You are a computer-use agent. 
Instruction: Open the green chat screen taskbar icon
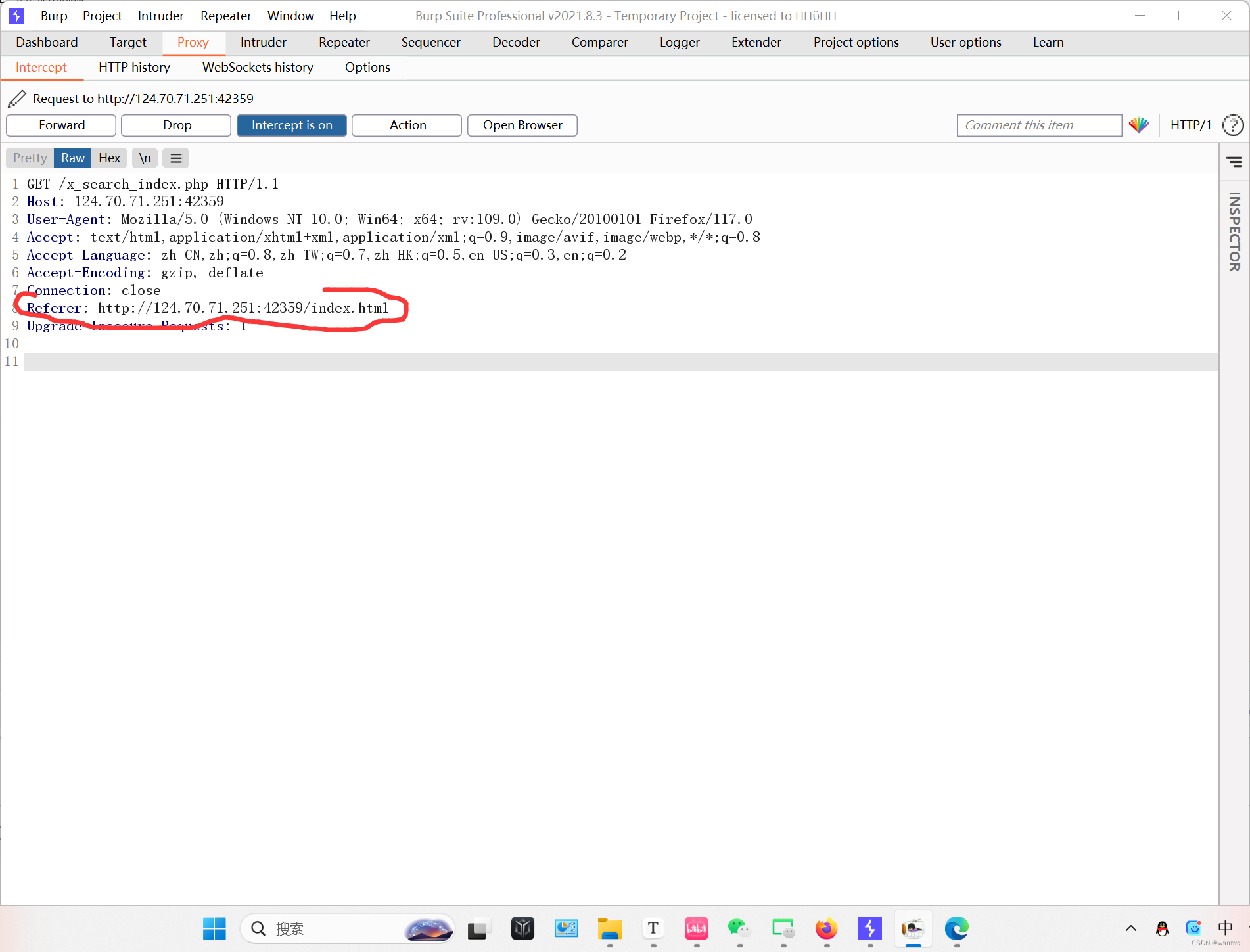[783, 928]
